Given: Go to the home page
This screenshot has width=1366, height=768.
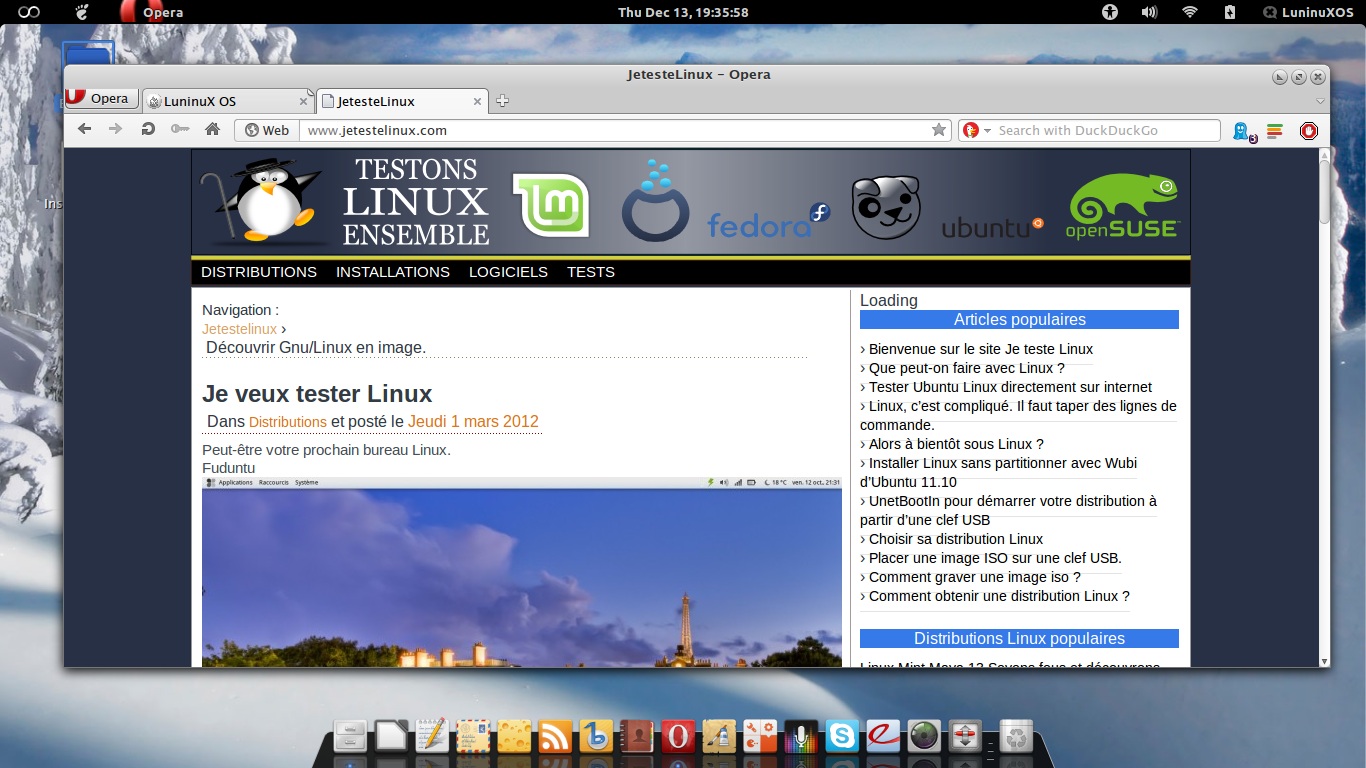Looking at the screenshot, I should pyautogui.click(x=212, y=129).
